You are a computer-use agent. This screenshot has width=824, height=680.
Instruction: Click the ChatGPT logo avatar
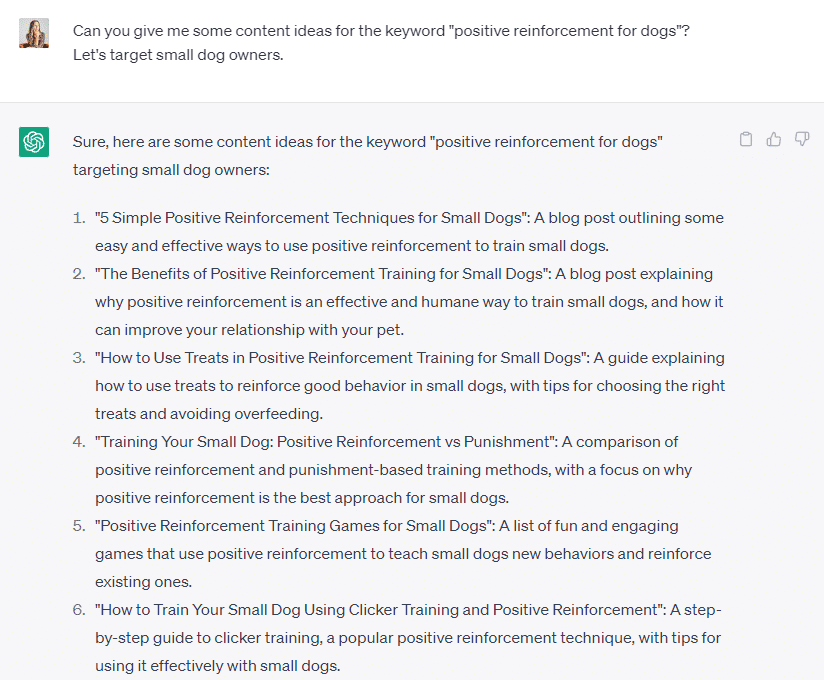coord(34,142)
